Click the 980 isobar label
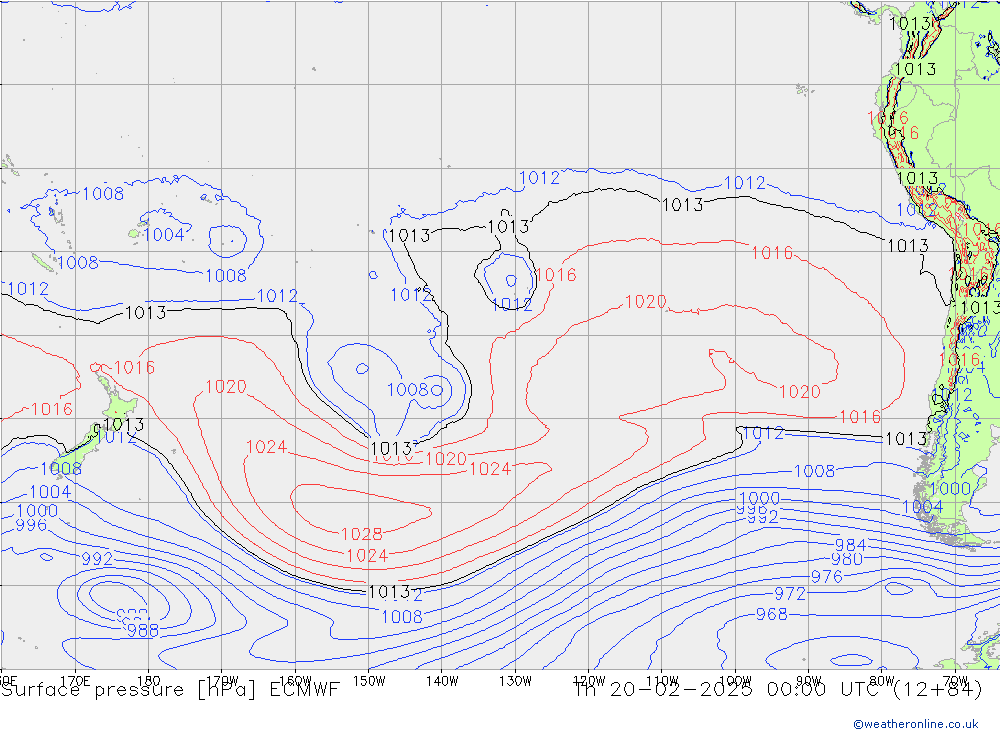Screen dimensions: 1000x733 click(847, 559)
